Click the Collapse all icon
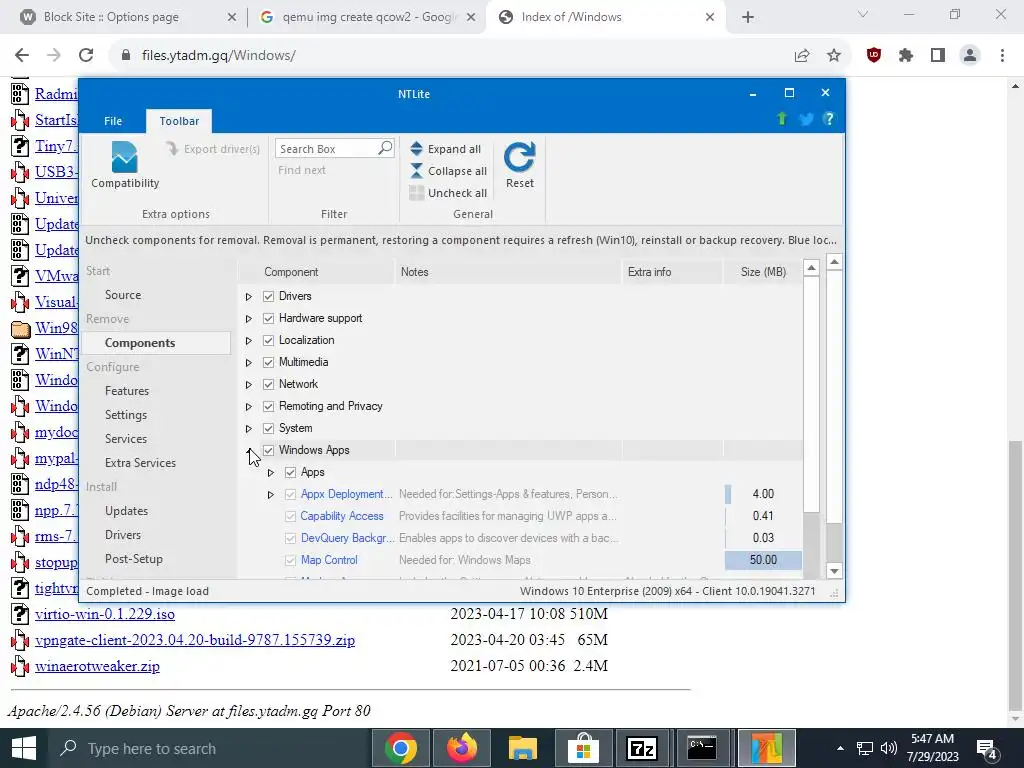Screen dimensions: 1024x768 tap(417, 171)
